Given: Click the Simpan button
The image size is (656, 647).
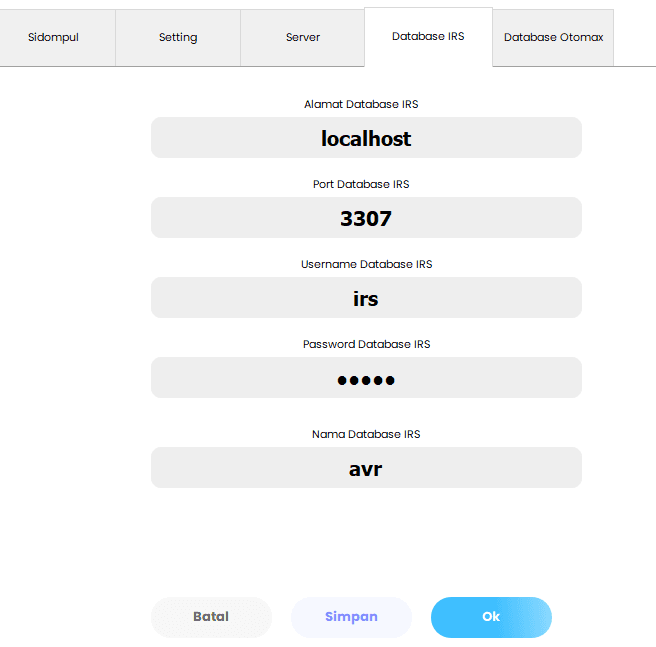Looking at the screenshot, I should [351, 617].
